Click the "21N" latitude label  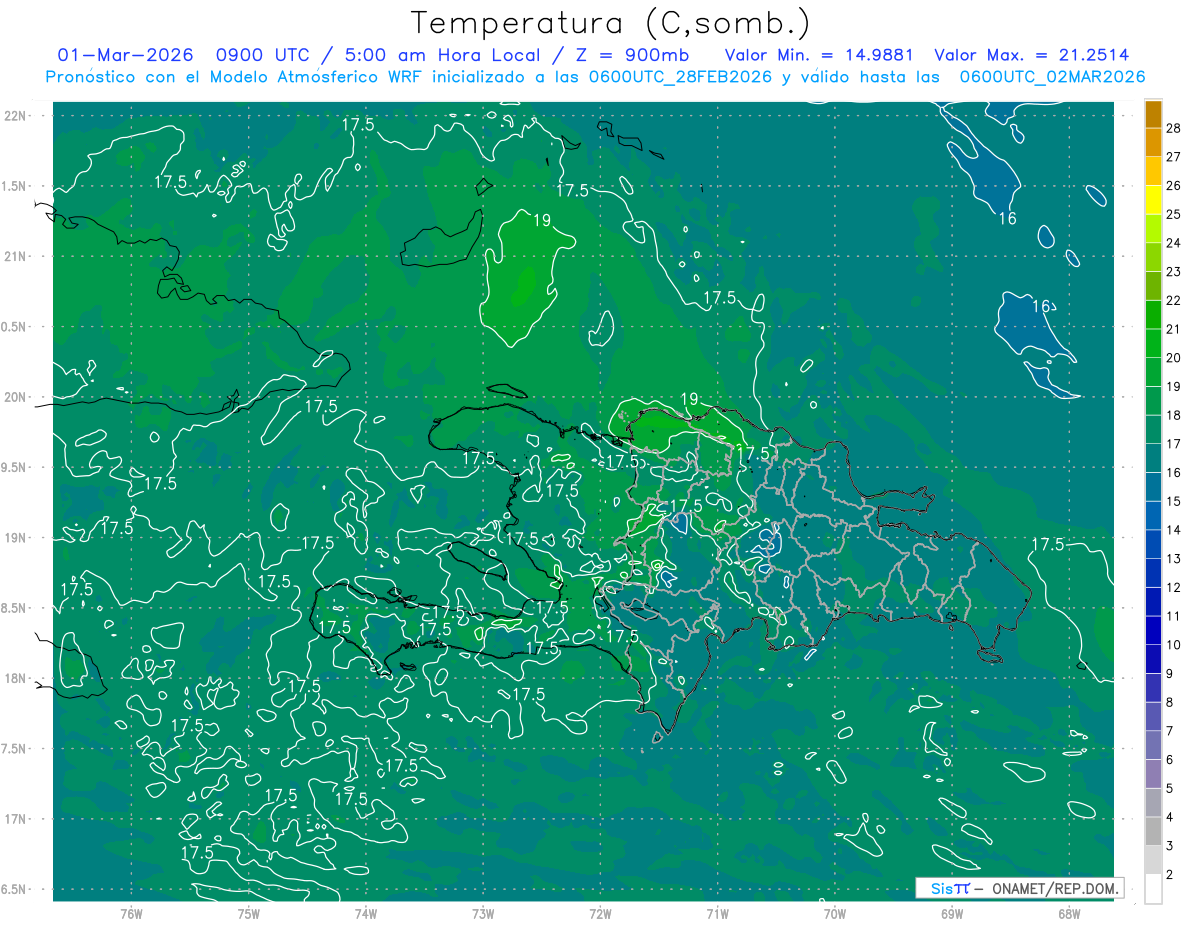tap(16, 256)
